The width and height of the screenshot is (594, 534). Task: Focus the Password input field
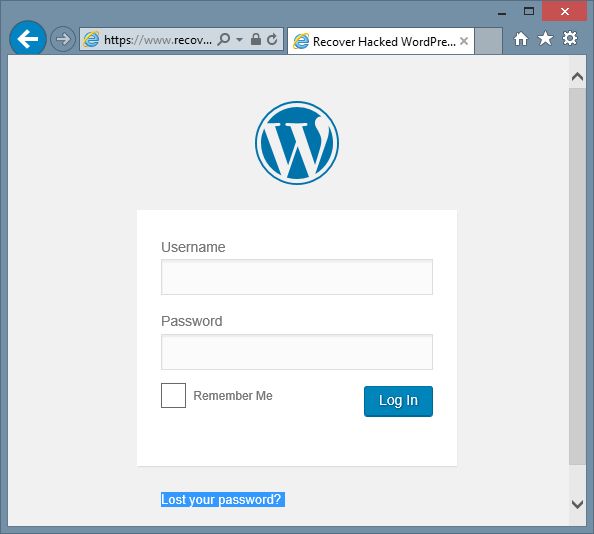[297, 352]
